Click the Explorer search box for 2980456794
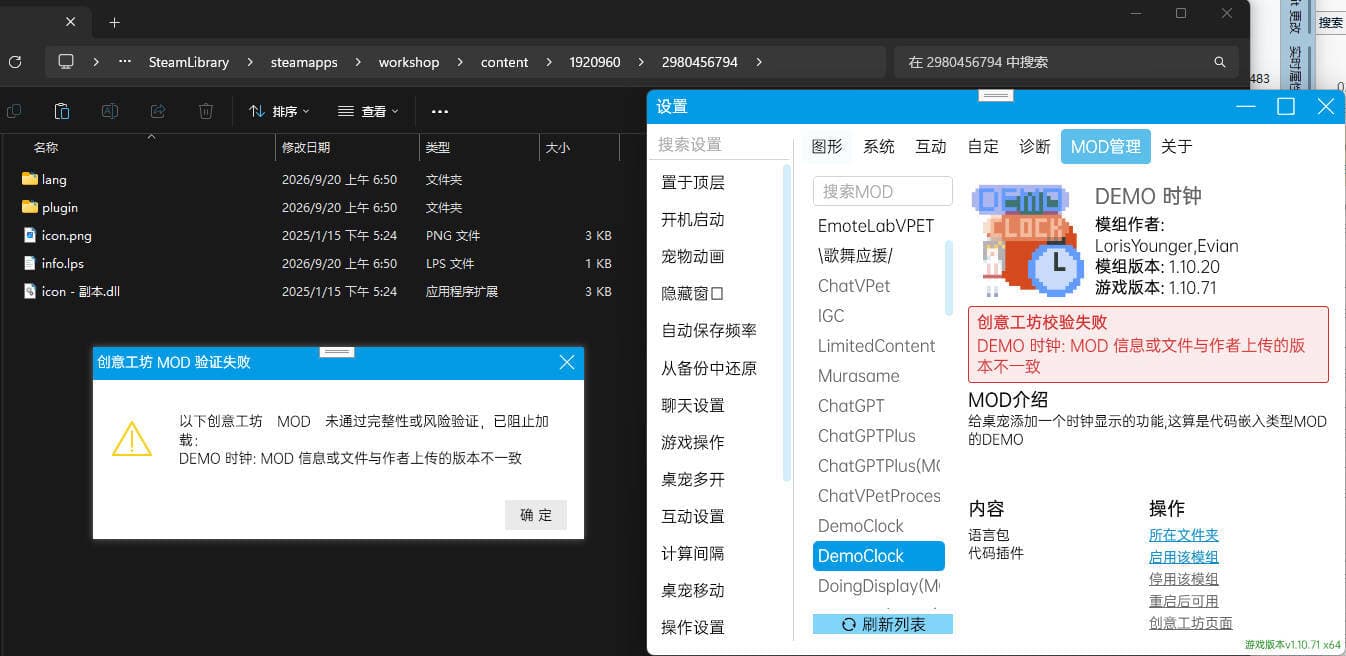Image resolution: width=1346 pixels, height=656 pixels. 1066,62
